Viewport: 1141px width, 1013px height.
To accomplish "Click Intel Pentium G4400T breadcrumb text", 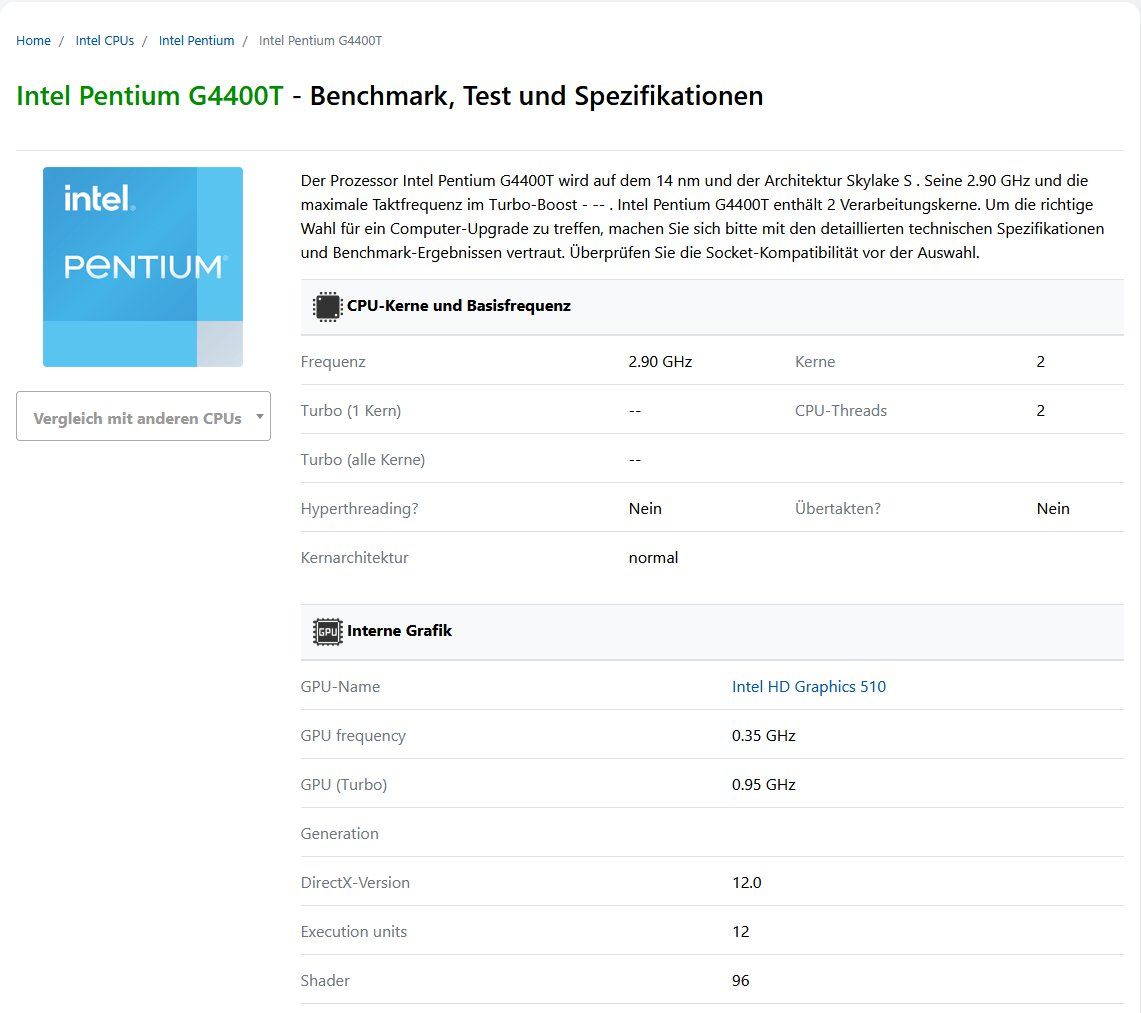I will (x=320, y=41).
